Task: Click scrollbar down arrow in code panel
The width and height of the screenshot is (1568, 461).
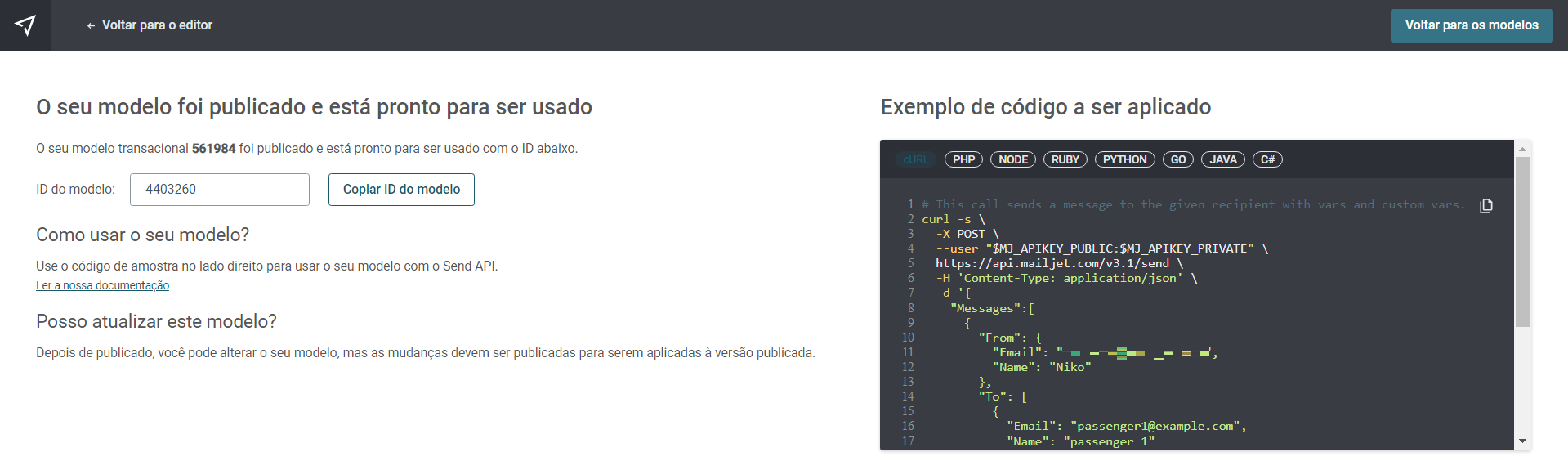Action: click(x=1522, y=441)
